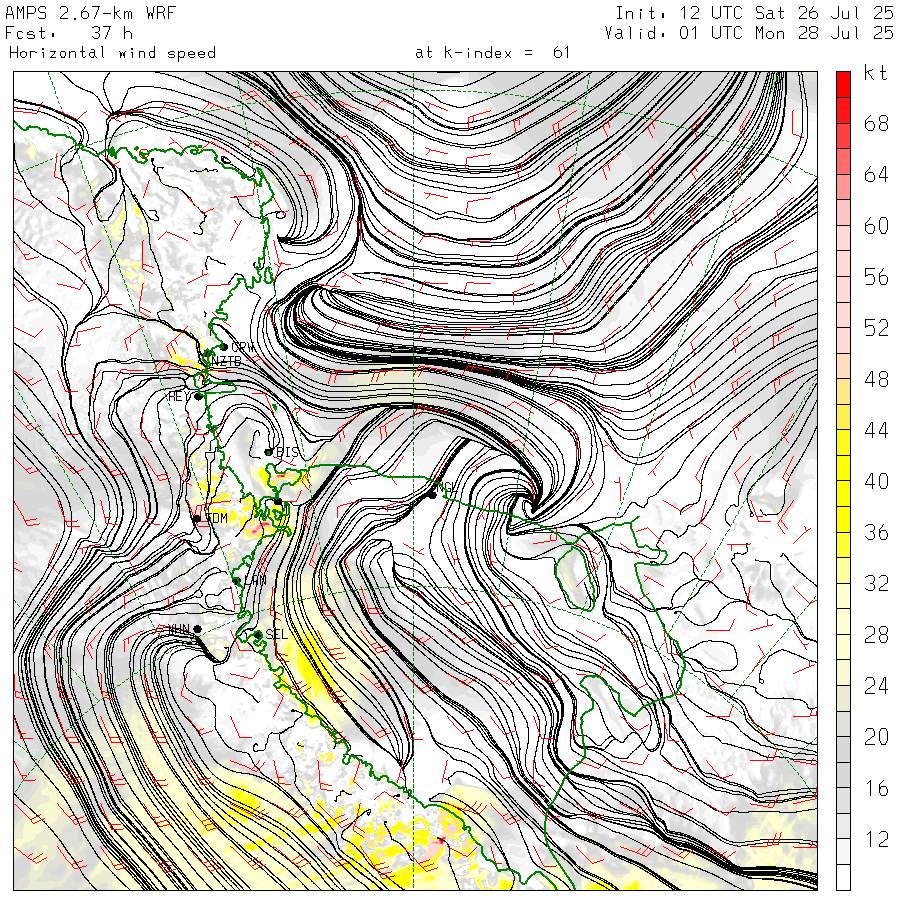Image resolution: width=900 pixels, height=900 pixels.
Task: Select the WHN station marker dot
Action: [197, 629]
